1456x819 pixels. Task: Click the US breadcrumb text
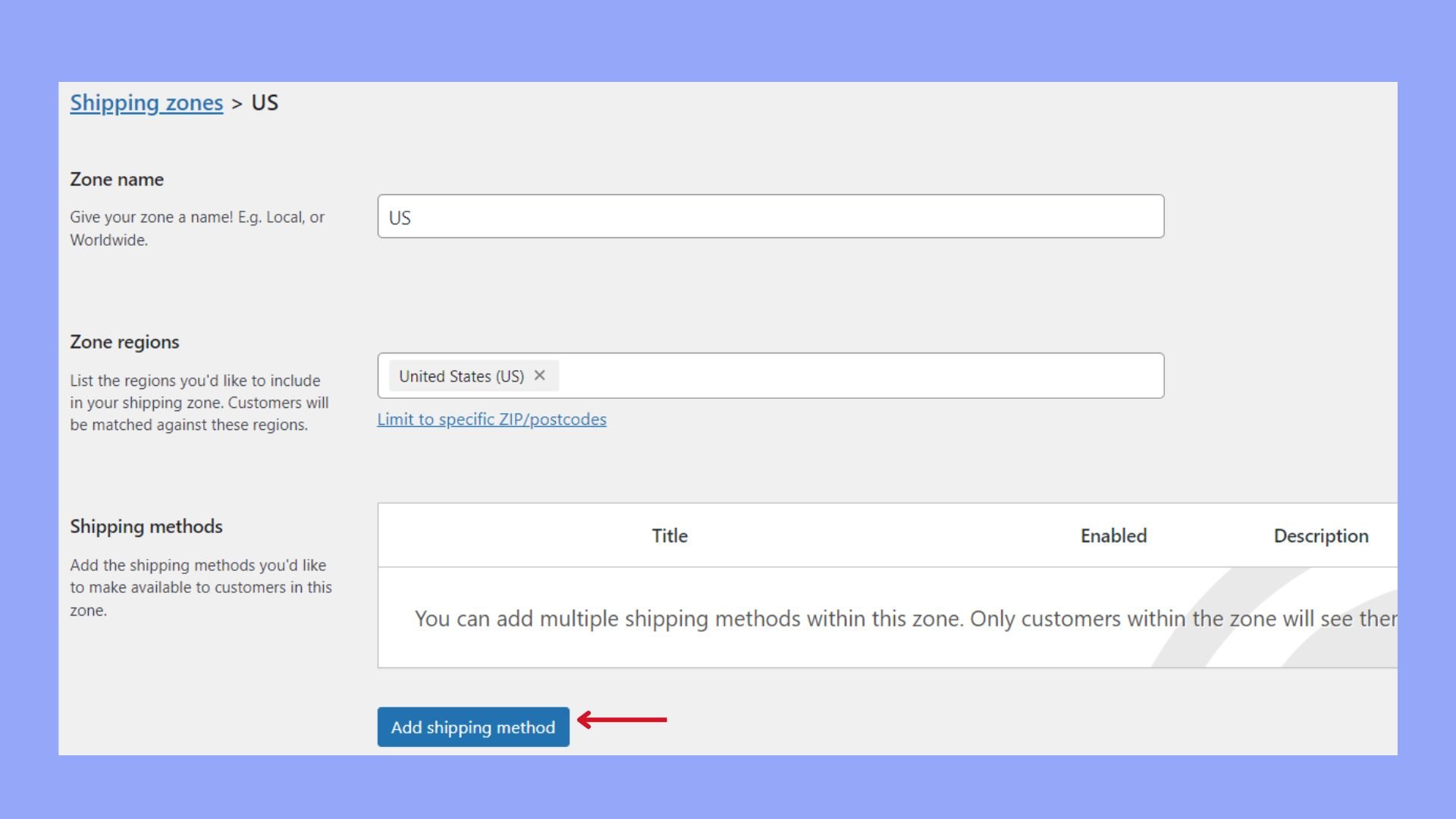(265, 103)
